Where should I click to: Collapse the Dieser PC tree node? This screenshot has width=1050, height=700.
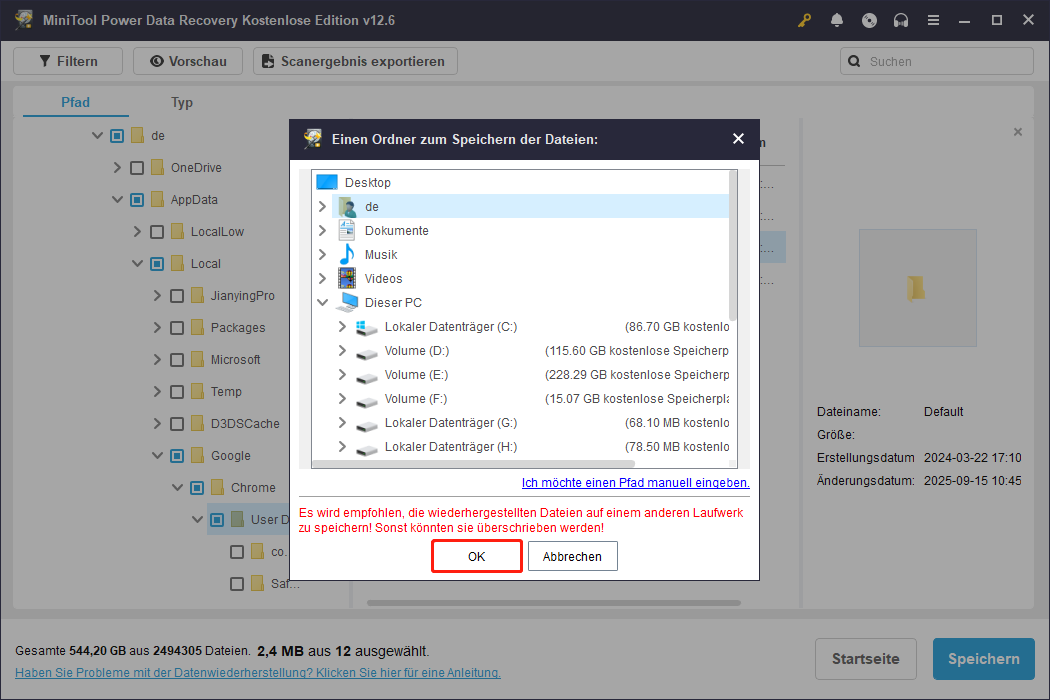(x=322, y=302)
